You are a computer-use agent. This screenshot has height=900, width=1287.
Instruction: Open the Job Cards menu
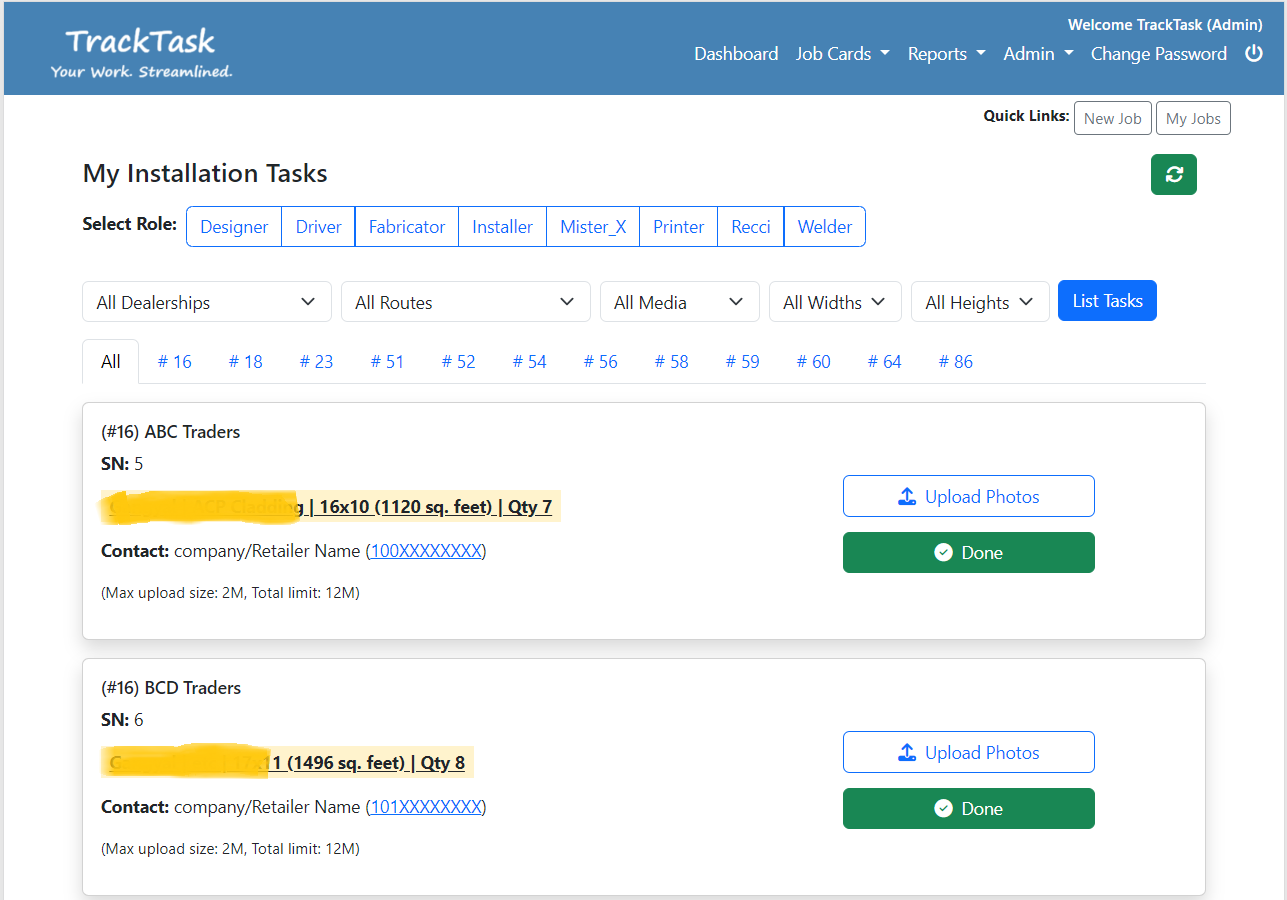pyautogui.click(x=842, y=54)
